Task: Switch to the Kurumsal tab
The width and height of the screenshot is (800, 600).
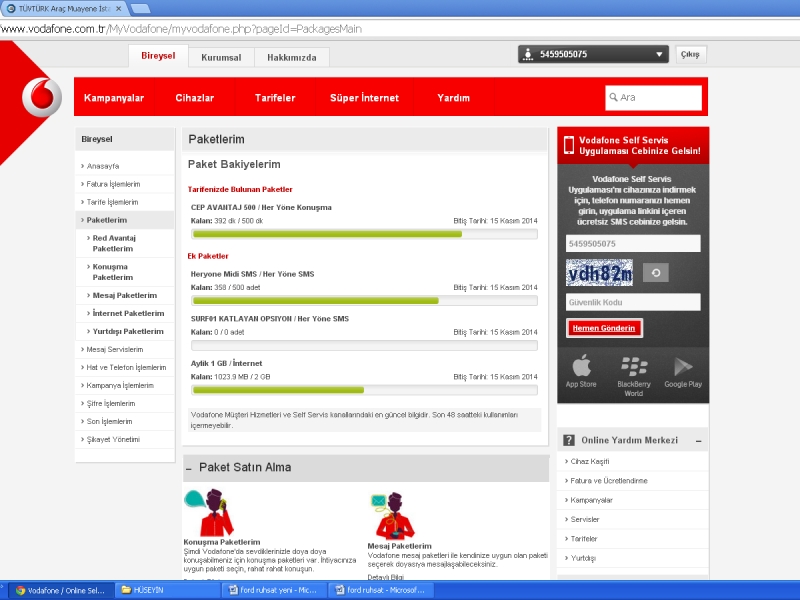Action: point(221,57)
